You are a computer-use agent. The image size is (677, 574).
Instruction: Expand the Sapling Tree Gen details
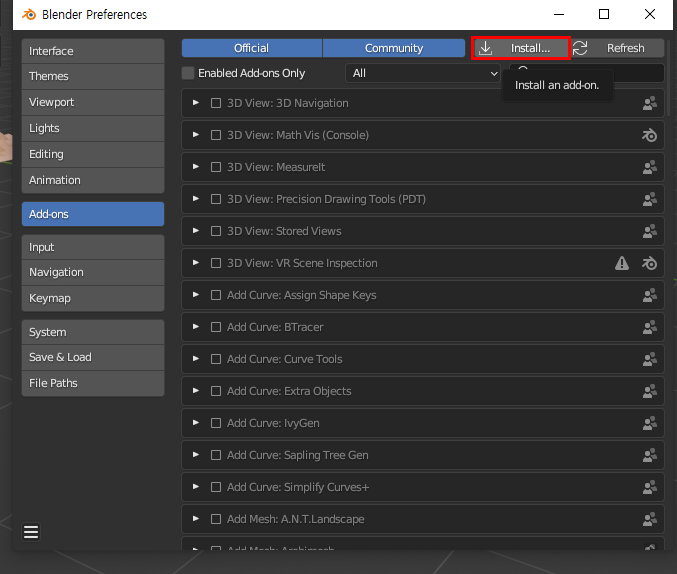[x=196, y=454]
